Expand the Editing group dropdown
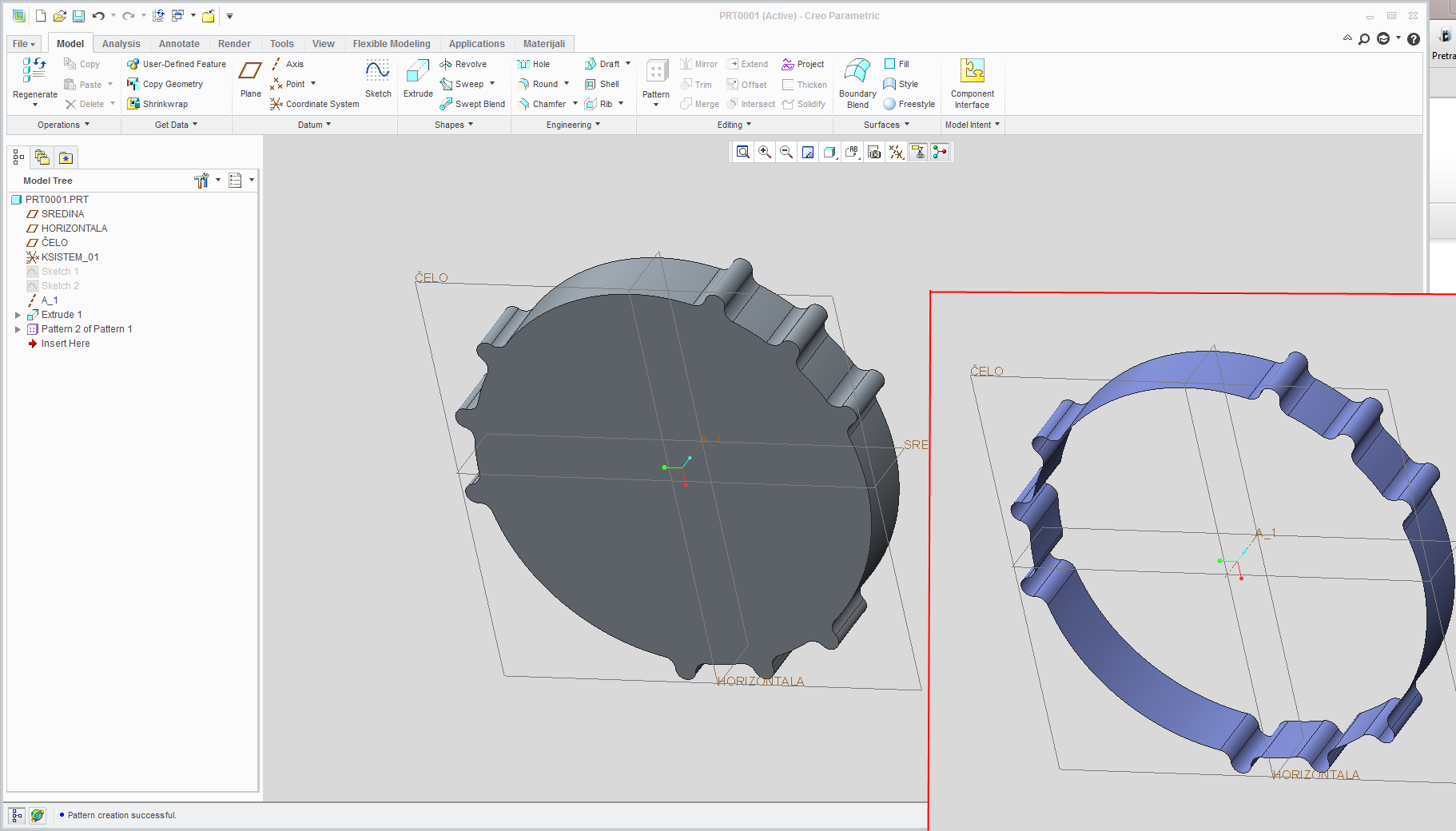The height and width of the screenshot is (831, 1456). [x=734, y=125]
